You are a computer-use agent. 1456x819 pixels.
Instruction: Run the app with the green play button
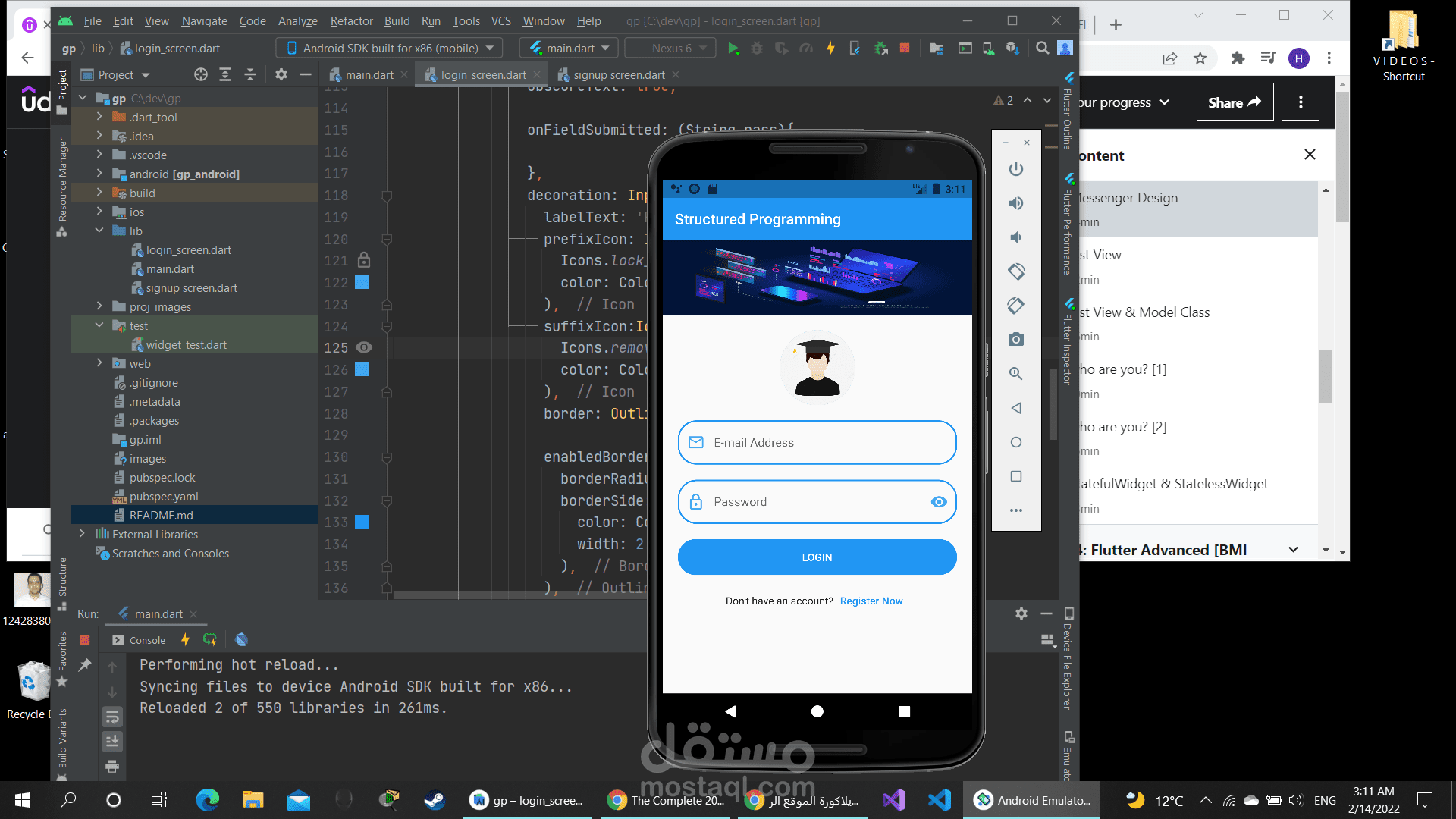[x=733, y=48]
